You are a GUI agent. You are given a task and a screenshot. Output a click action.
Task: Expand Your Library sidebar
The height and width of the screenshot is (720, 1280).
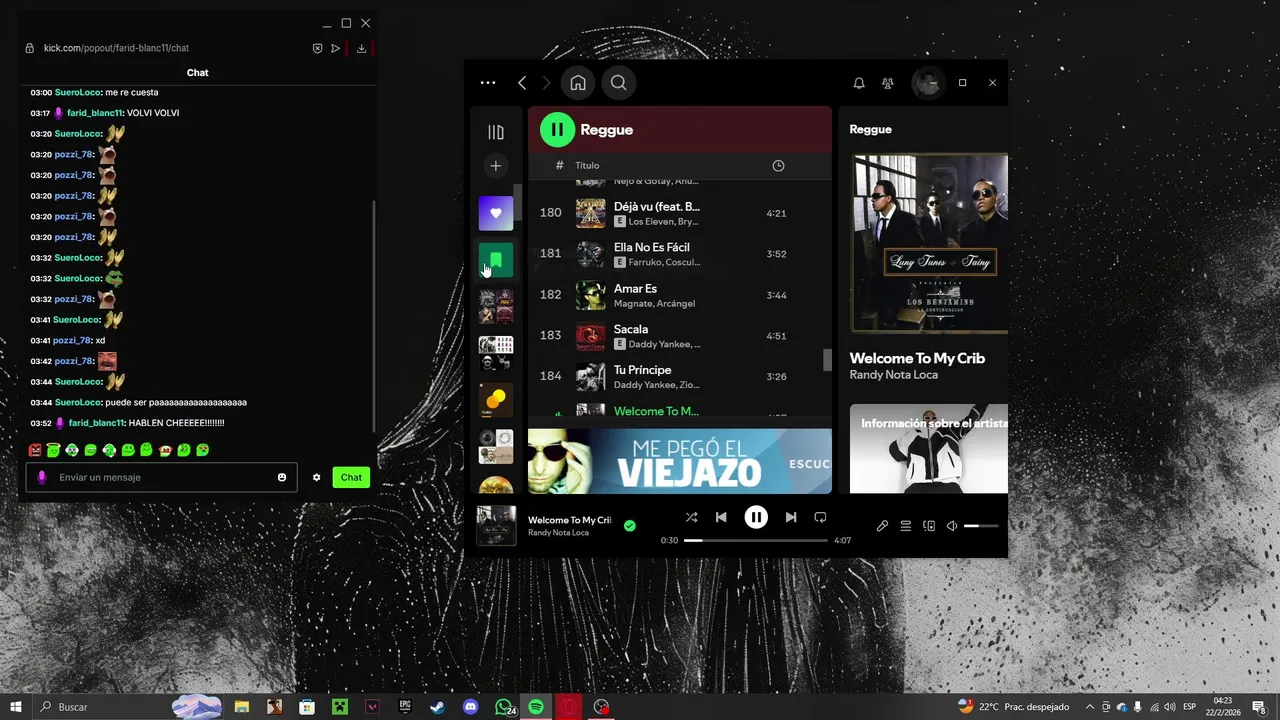tap(496, 132)
